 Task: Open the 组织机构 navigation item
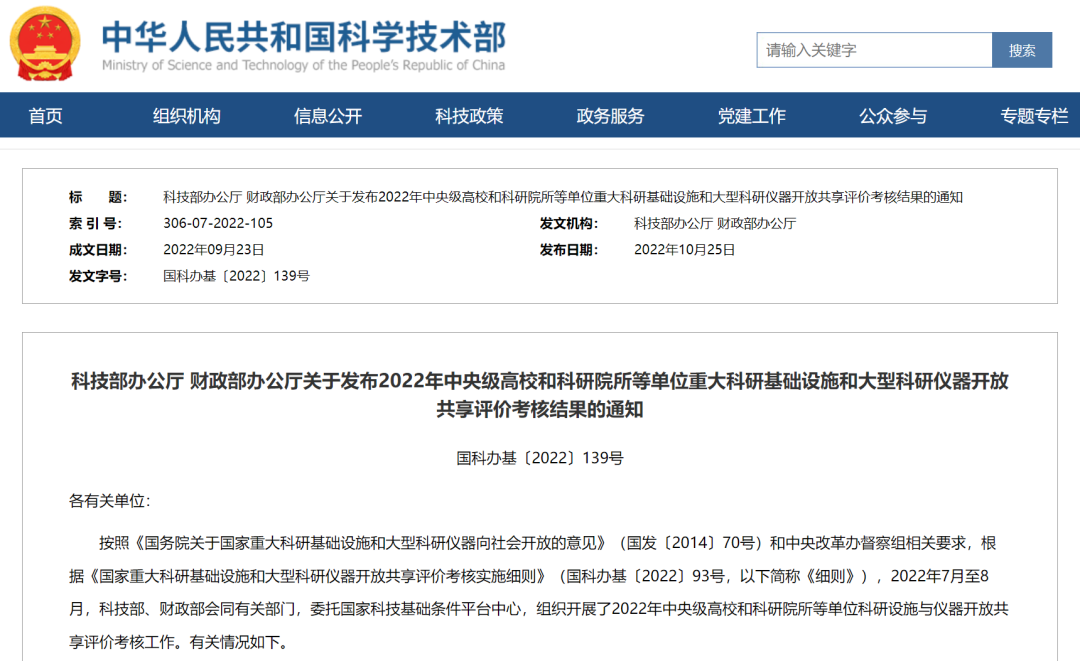[x=187, y=116]
